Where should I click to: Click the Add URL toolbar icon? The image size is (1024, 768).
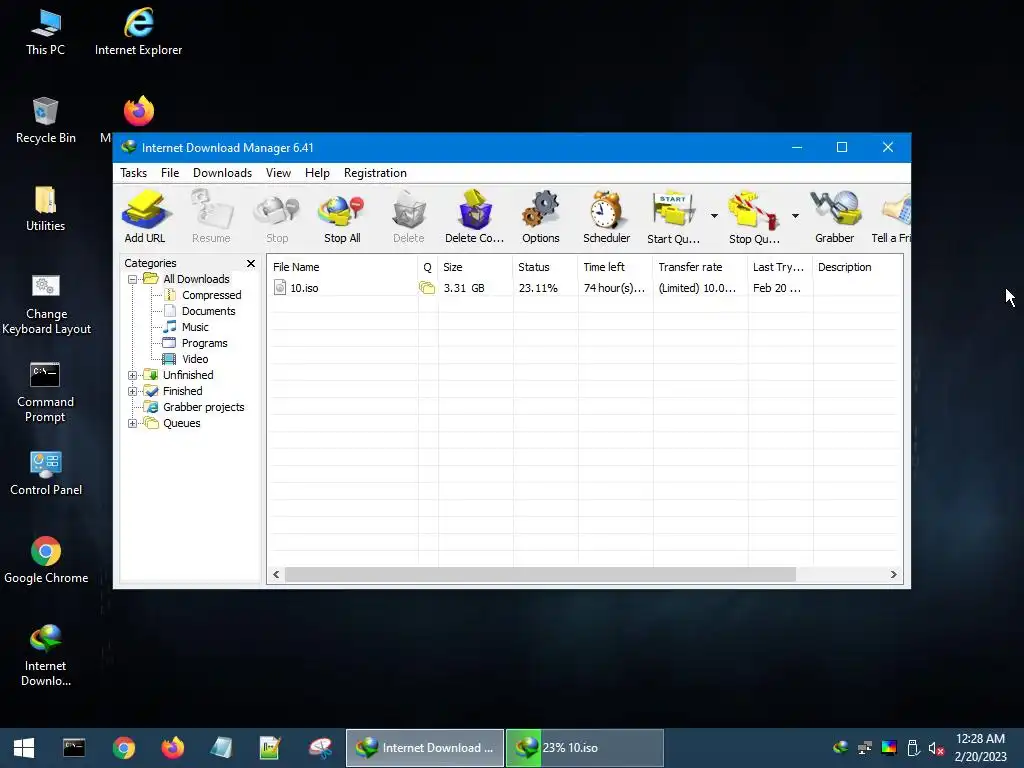pyautogui.click(x=145, y=217)
